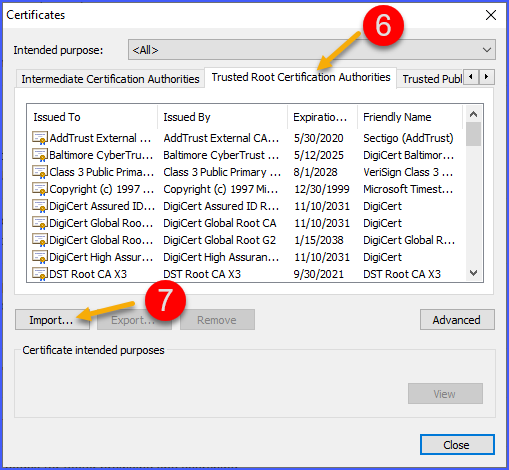509x470 pixels.
Task: Click the DigiCert High Assurance certificate icon
Action: [40, 257]
